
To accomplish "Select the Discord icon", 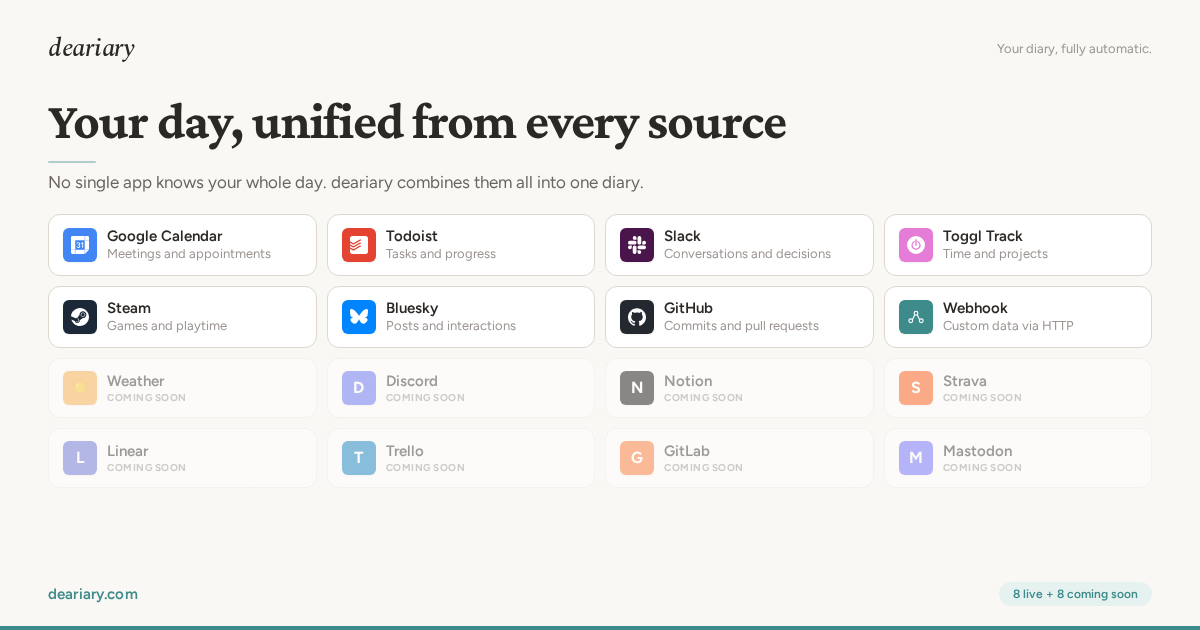I will tap(359, 388).
